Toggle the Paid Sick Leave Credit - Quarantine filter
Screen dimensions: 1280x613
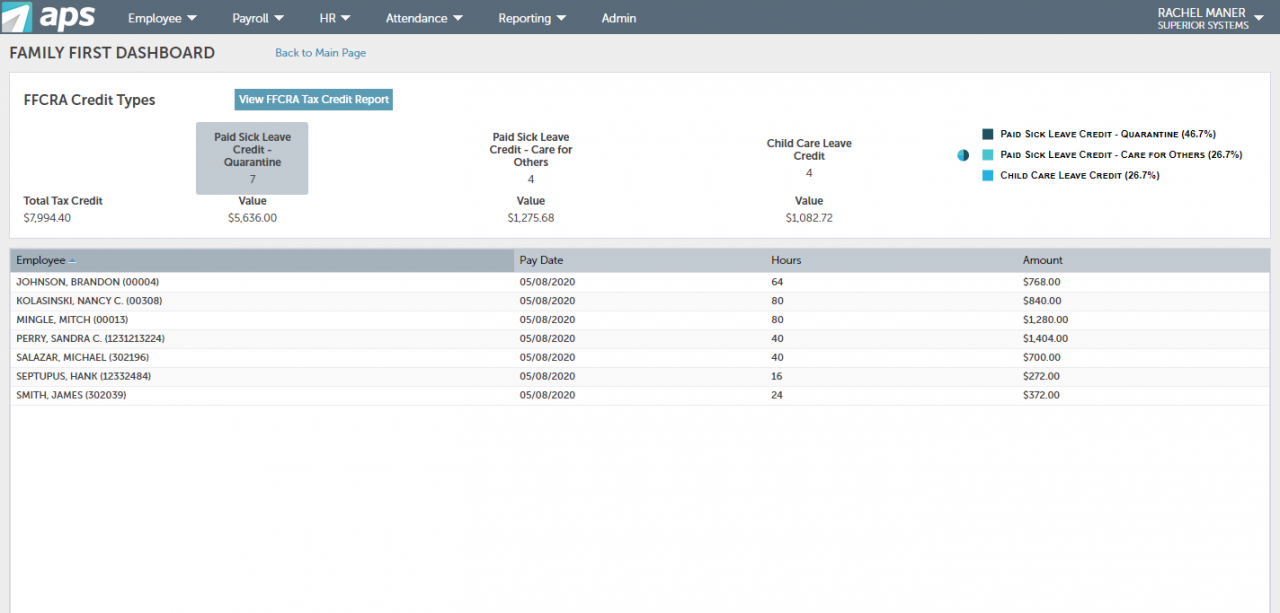pos(252,158)
